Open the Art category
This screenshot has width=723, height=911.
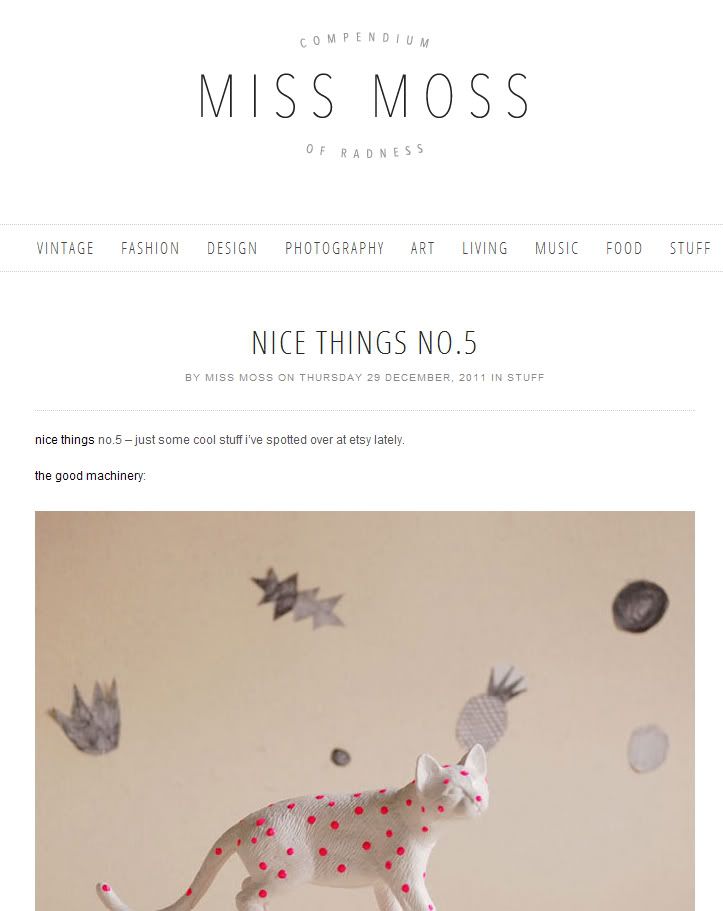[423, 248]
